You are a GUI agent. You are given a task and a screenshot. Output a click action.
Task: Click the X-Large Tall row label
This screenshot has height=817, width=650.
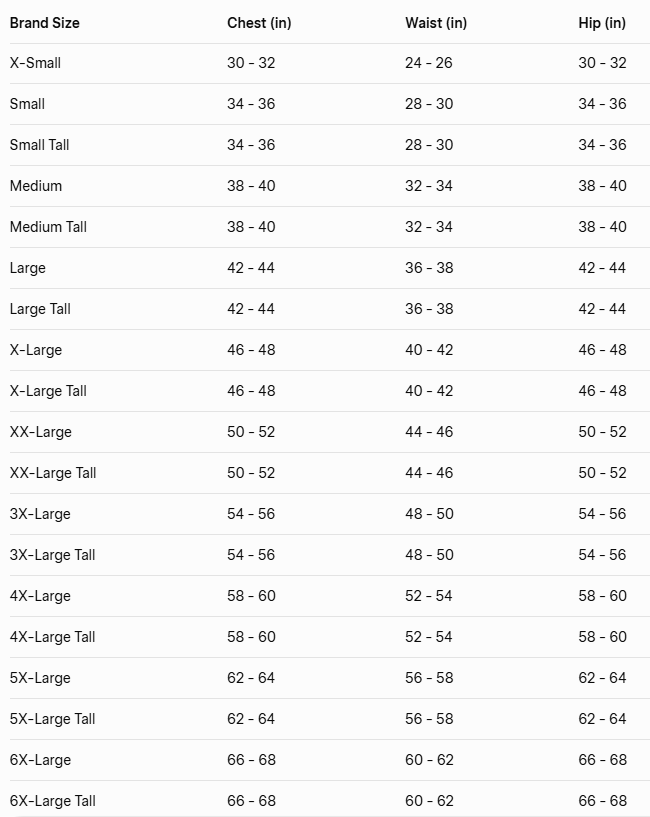point(48,391)
